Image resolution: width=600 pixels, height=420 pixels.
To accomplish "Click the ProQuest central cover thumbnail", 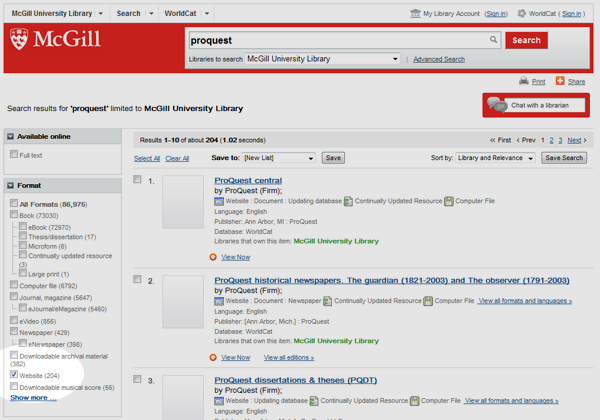I will point(183,202).
